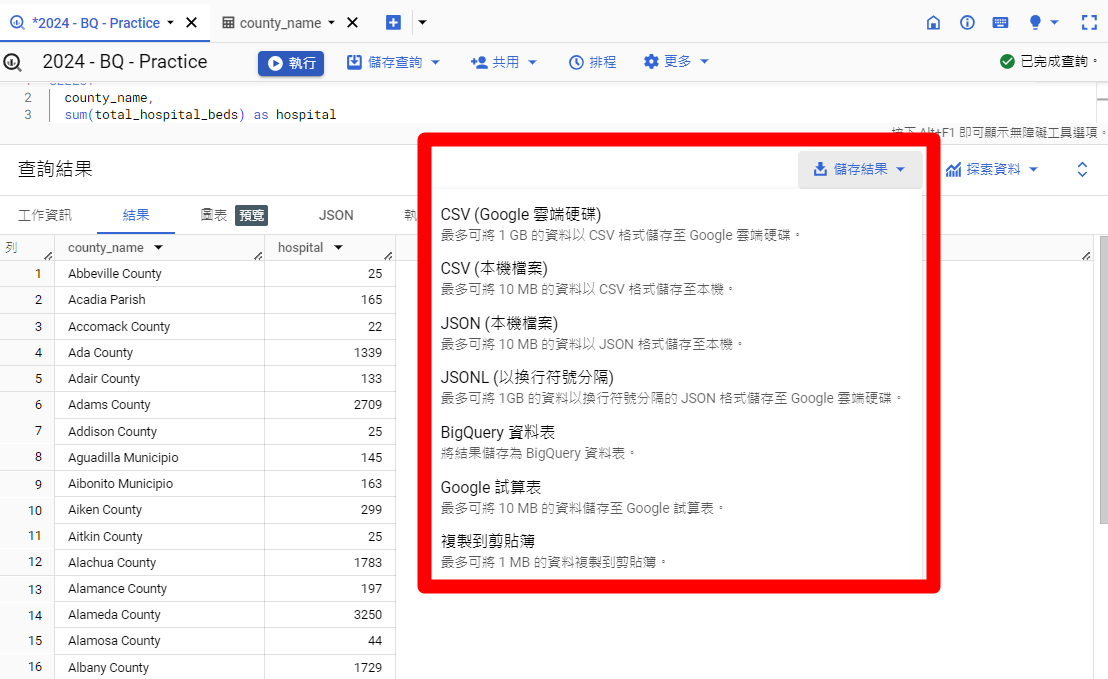Click the county_name column resize handle
Screen dimensions: 1108x679
(258, 255)
